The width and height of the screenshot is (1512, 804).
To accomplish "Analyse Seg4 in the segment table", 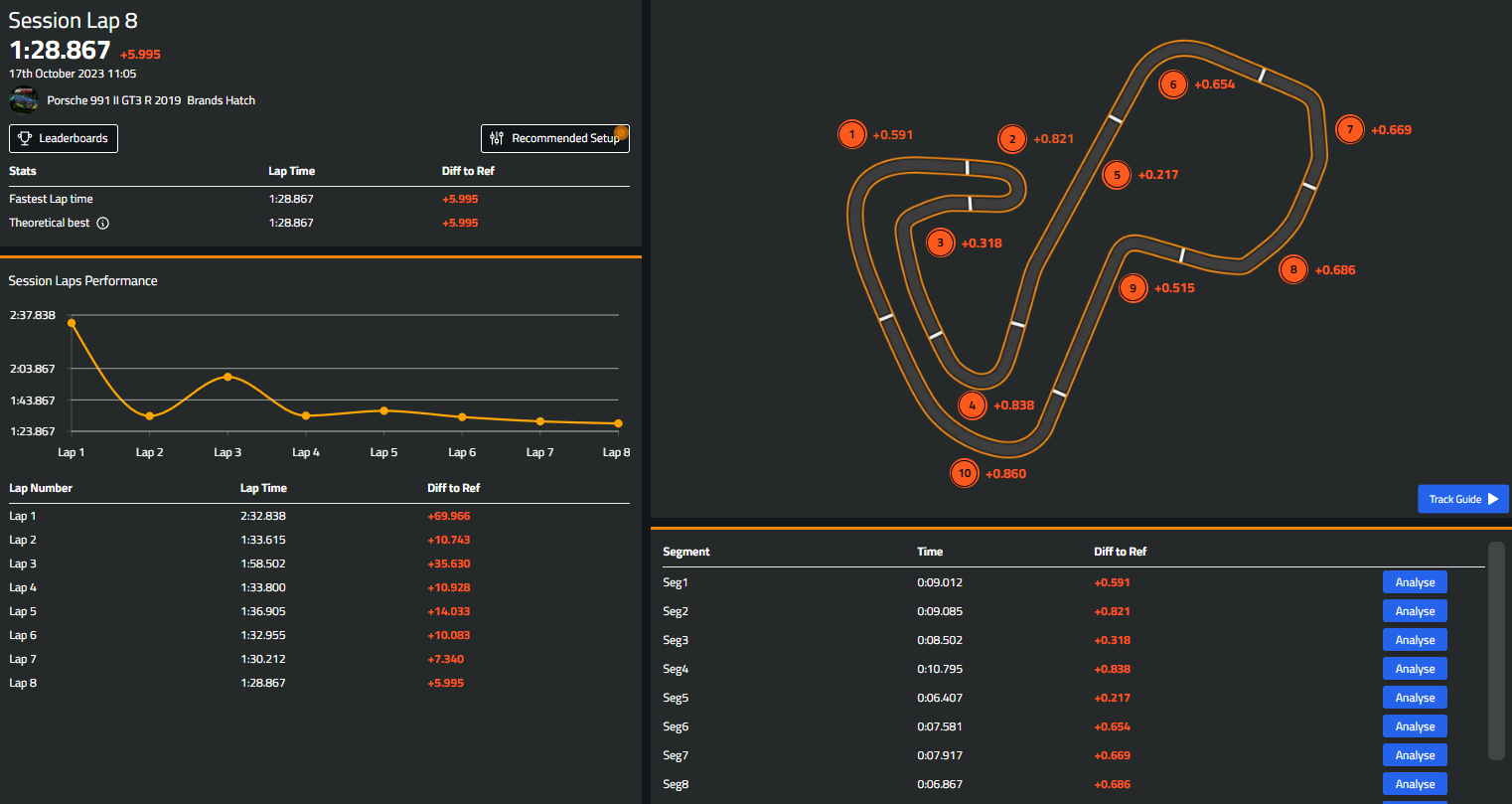I will pyautogui.click(x=1414, y=668).
